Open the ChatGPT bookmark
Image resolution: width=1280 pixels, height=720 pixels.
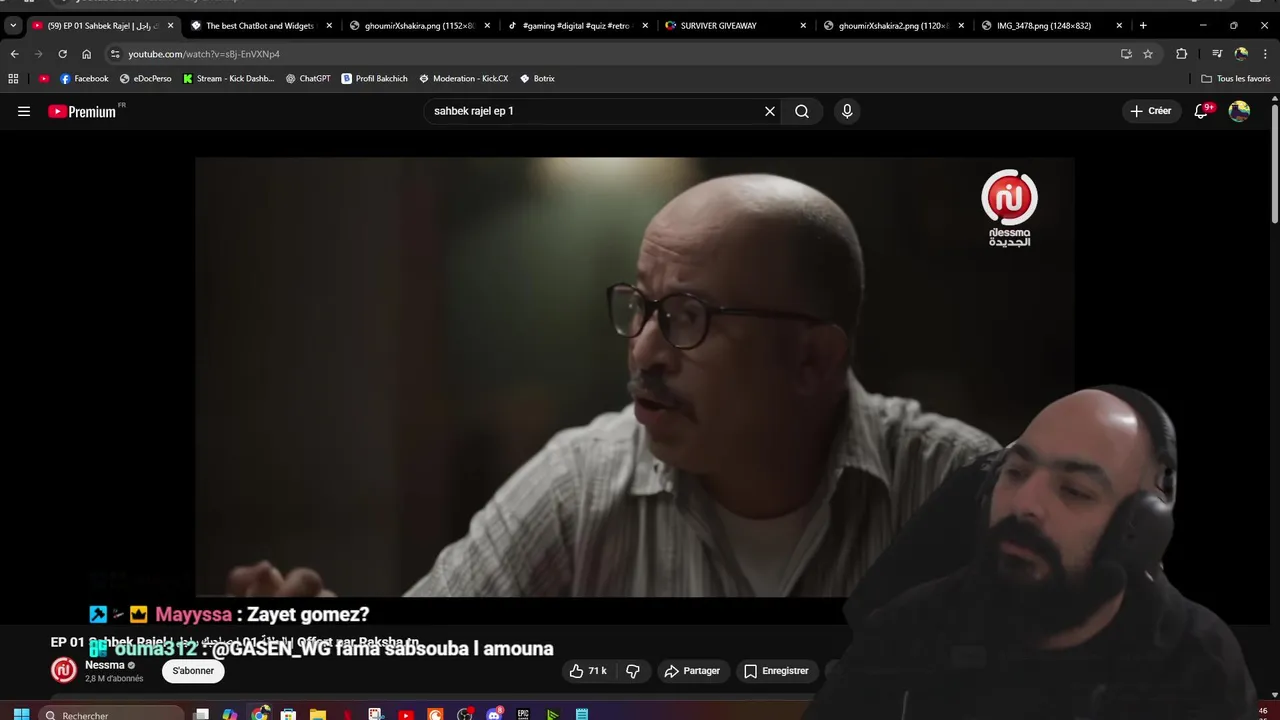[x=308, y=78]
